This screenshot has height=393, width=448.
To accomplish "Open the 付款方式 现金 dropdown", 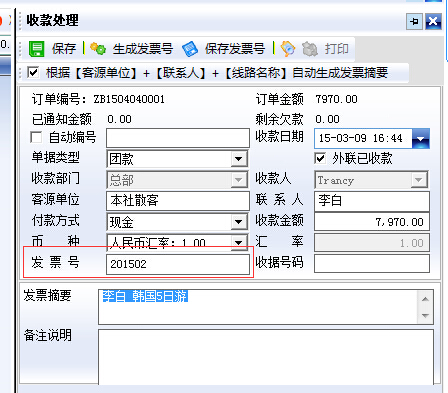I will (x=239, y=222).
